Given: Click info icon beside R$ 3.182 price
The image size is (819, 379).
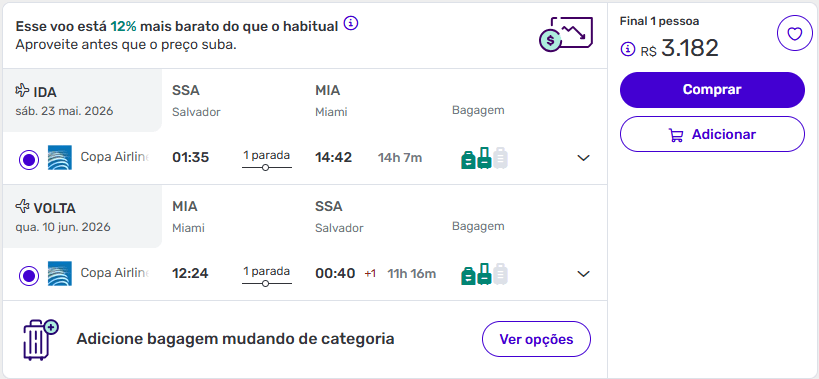Looking at the screenshot, I should [627, 50].
